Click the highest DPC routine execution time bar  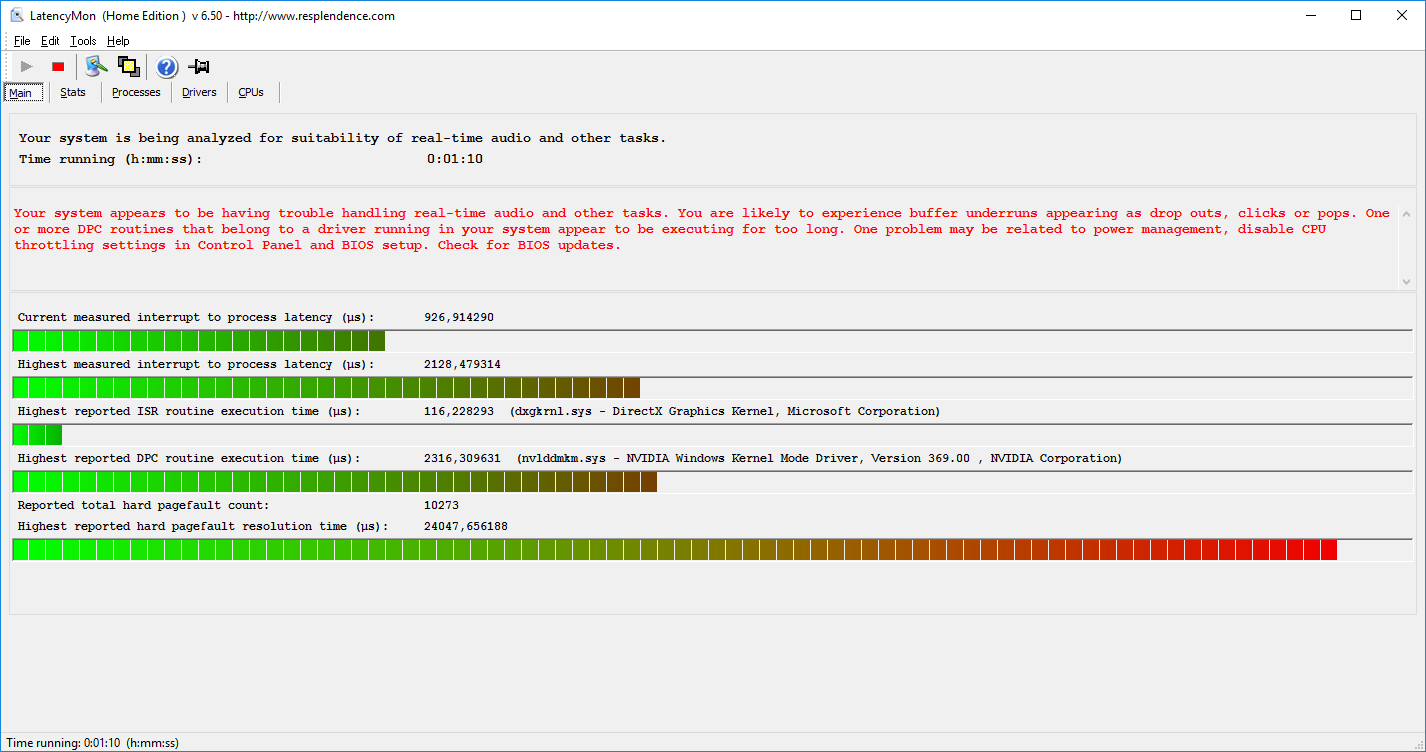[x=712, y=482]
